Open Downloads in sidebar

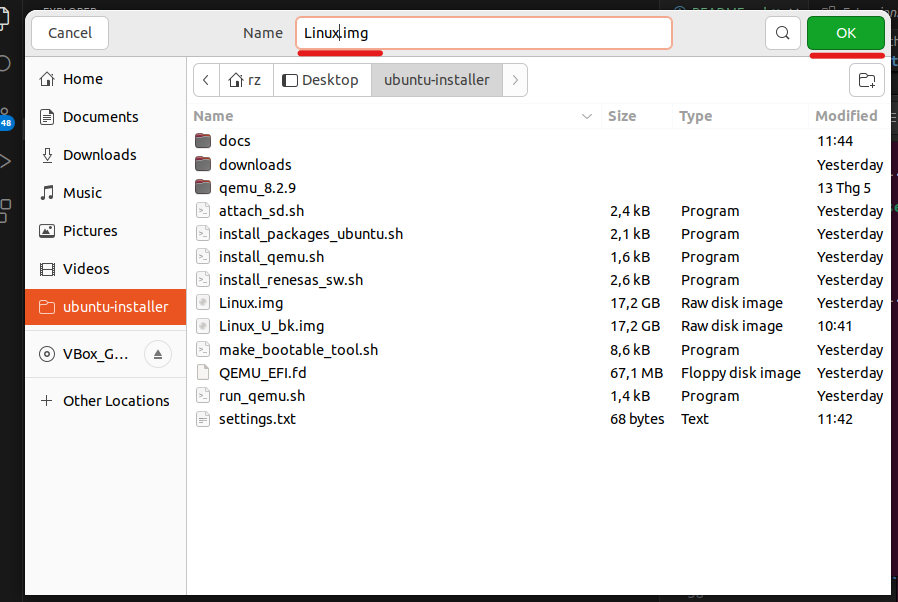(99, 155)
